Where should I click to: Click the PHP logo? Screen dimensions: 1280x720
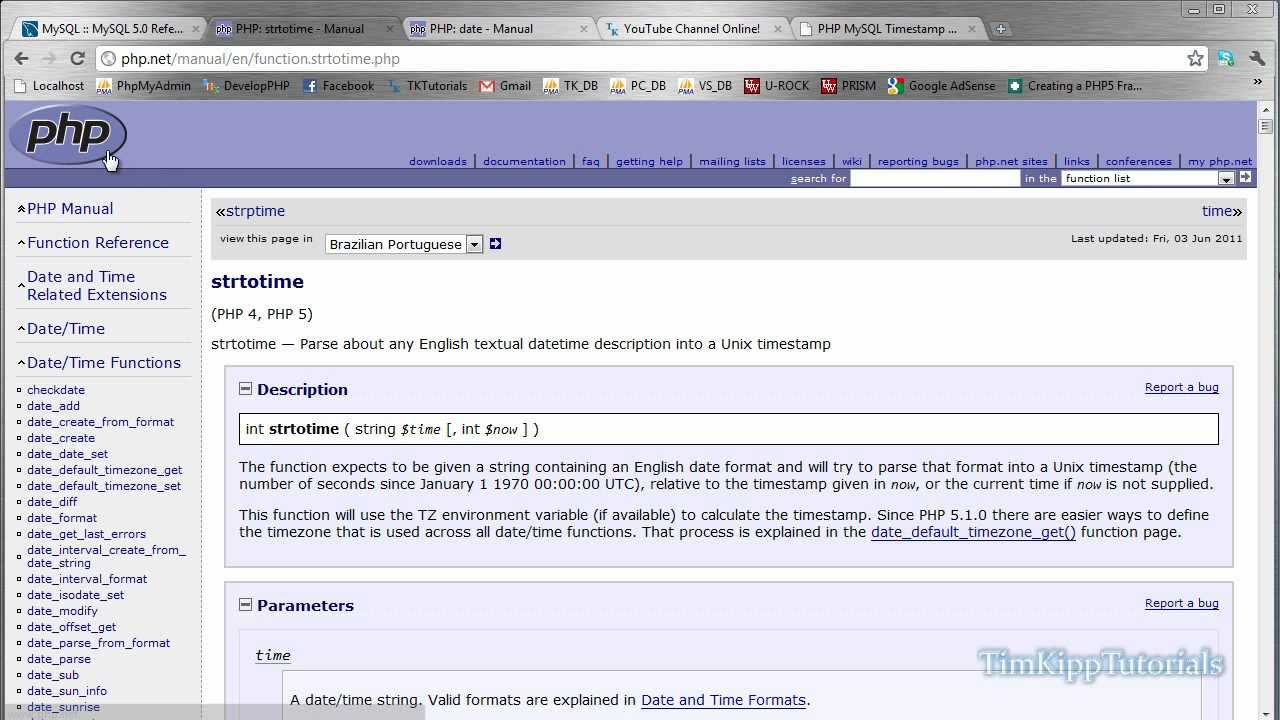(x=68, y=135)
